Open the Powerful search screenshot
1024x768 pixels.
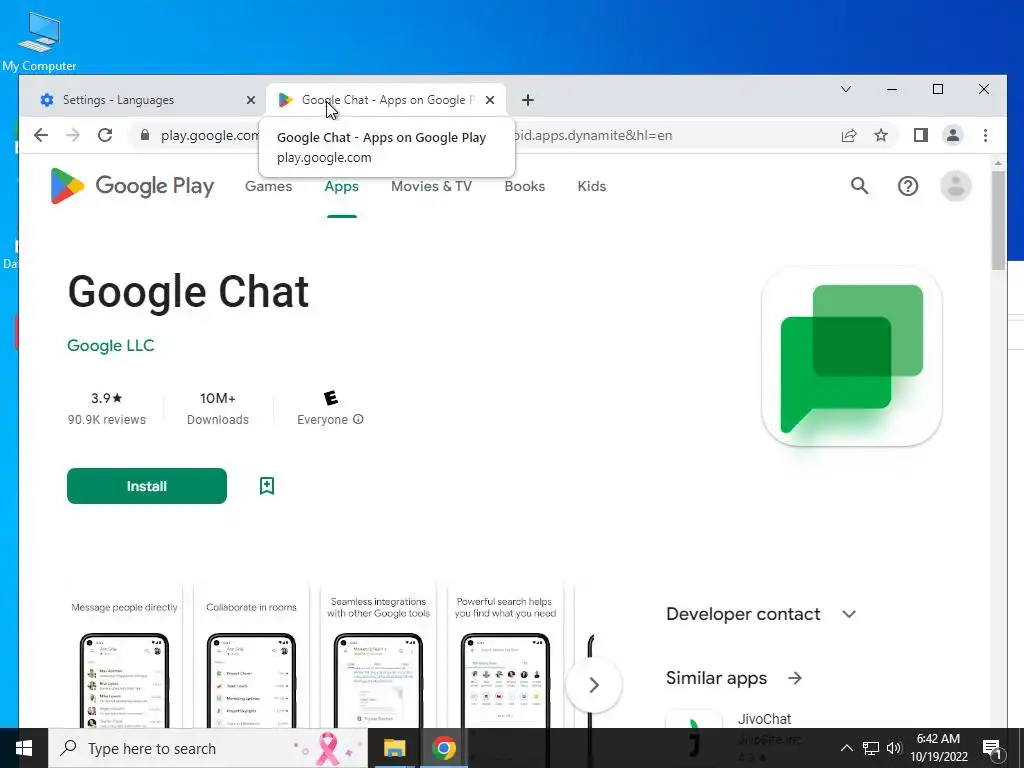[x=505, y=656]
